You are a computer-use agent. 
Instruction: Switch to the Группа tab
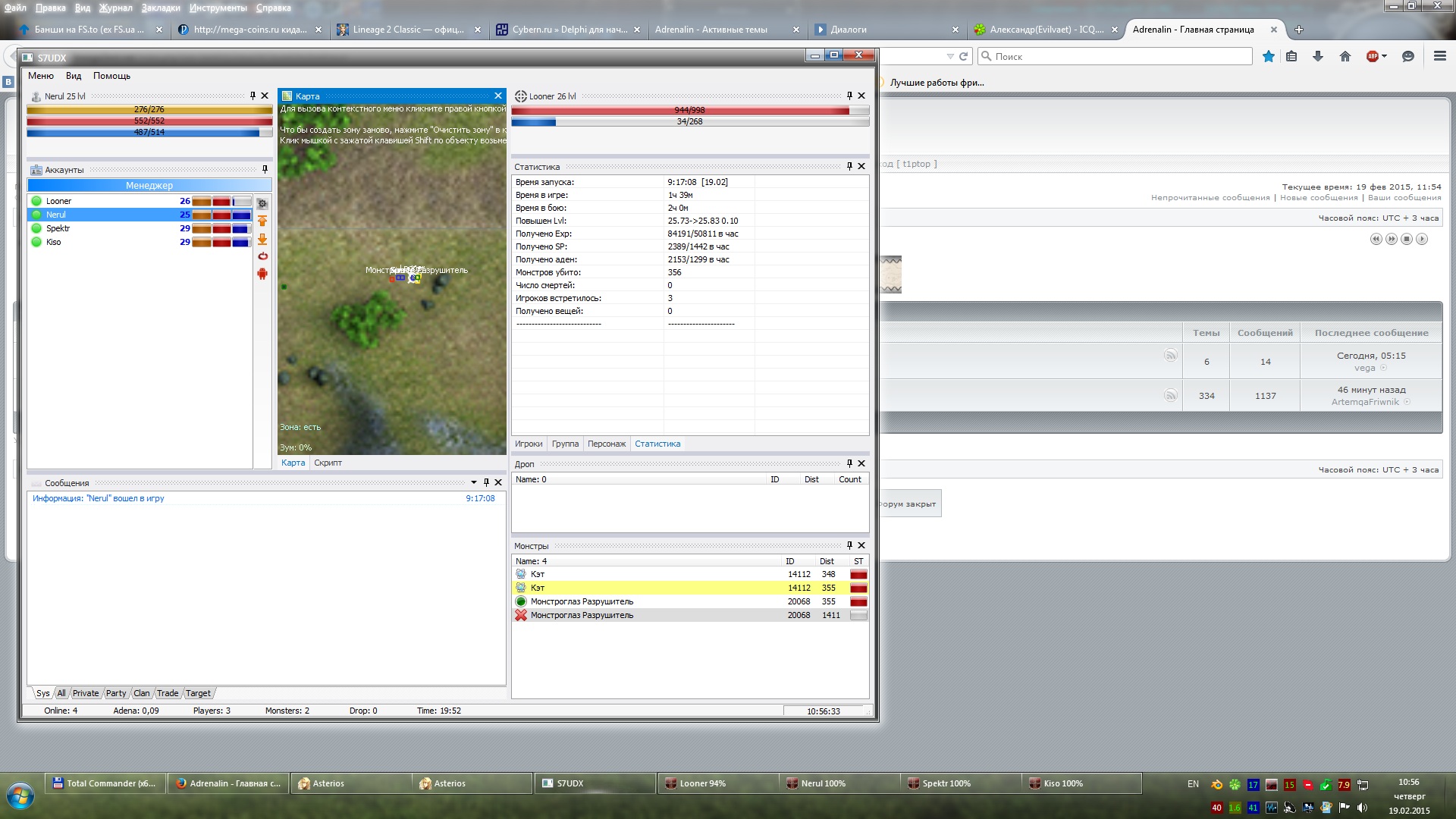click(x=565, y=444)
